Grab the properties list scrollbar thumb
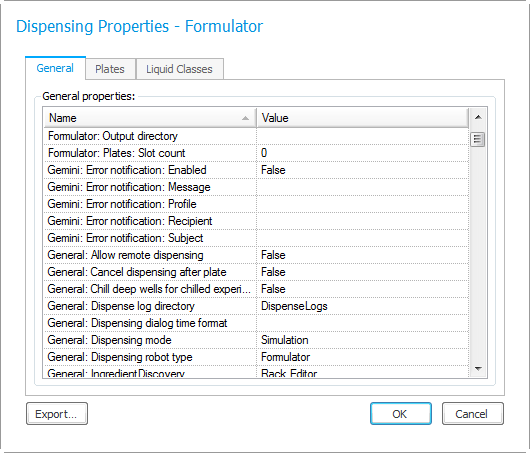Image resolution: width=530 pixels, height=453 pixels. point(478,139)
